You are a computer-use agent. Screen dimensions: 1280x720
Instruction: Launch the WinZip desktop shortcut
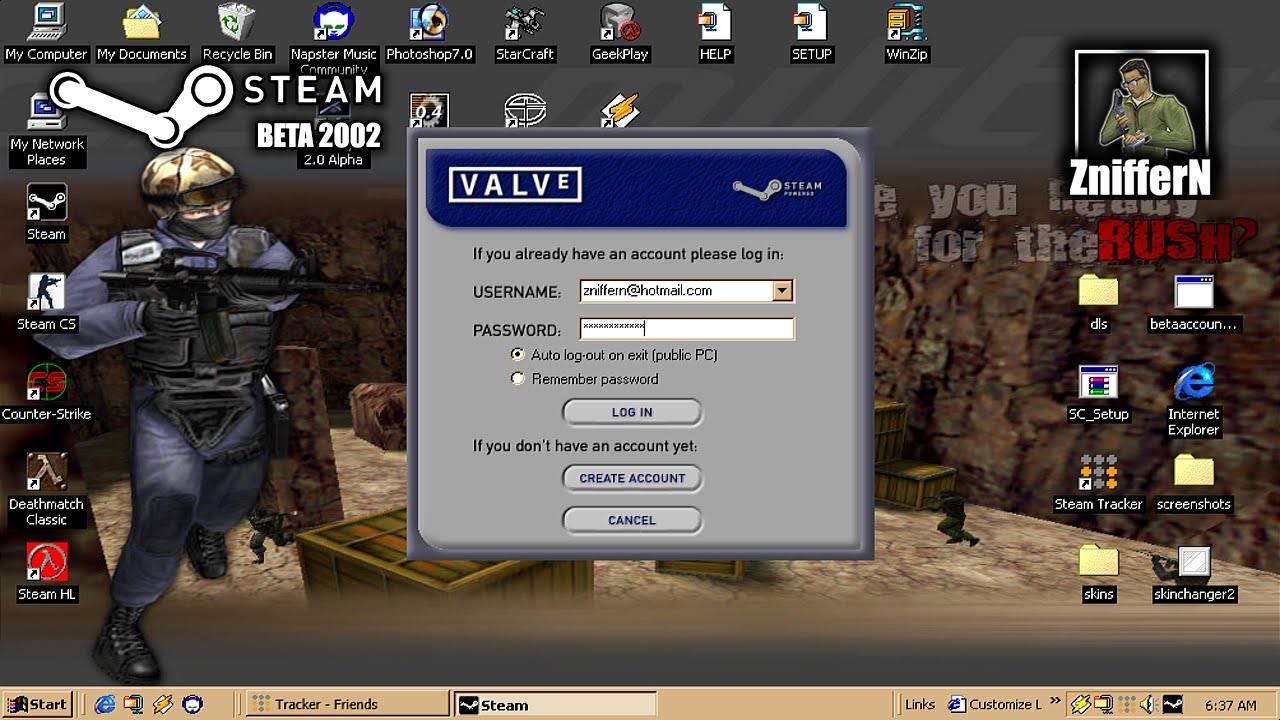tap(907, 22)
